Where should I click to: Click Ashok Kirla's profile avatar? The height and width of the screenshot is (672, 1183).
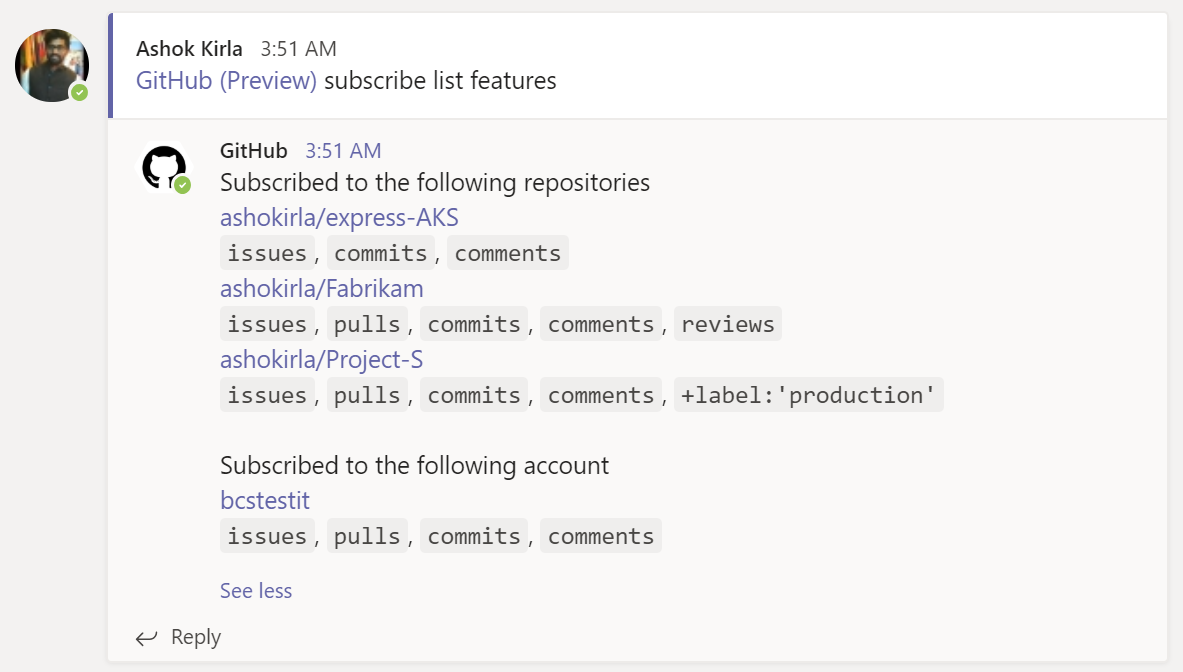click(52, 65)
